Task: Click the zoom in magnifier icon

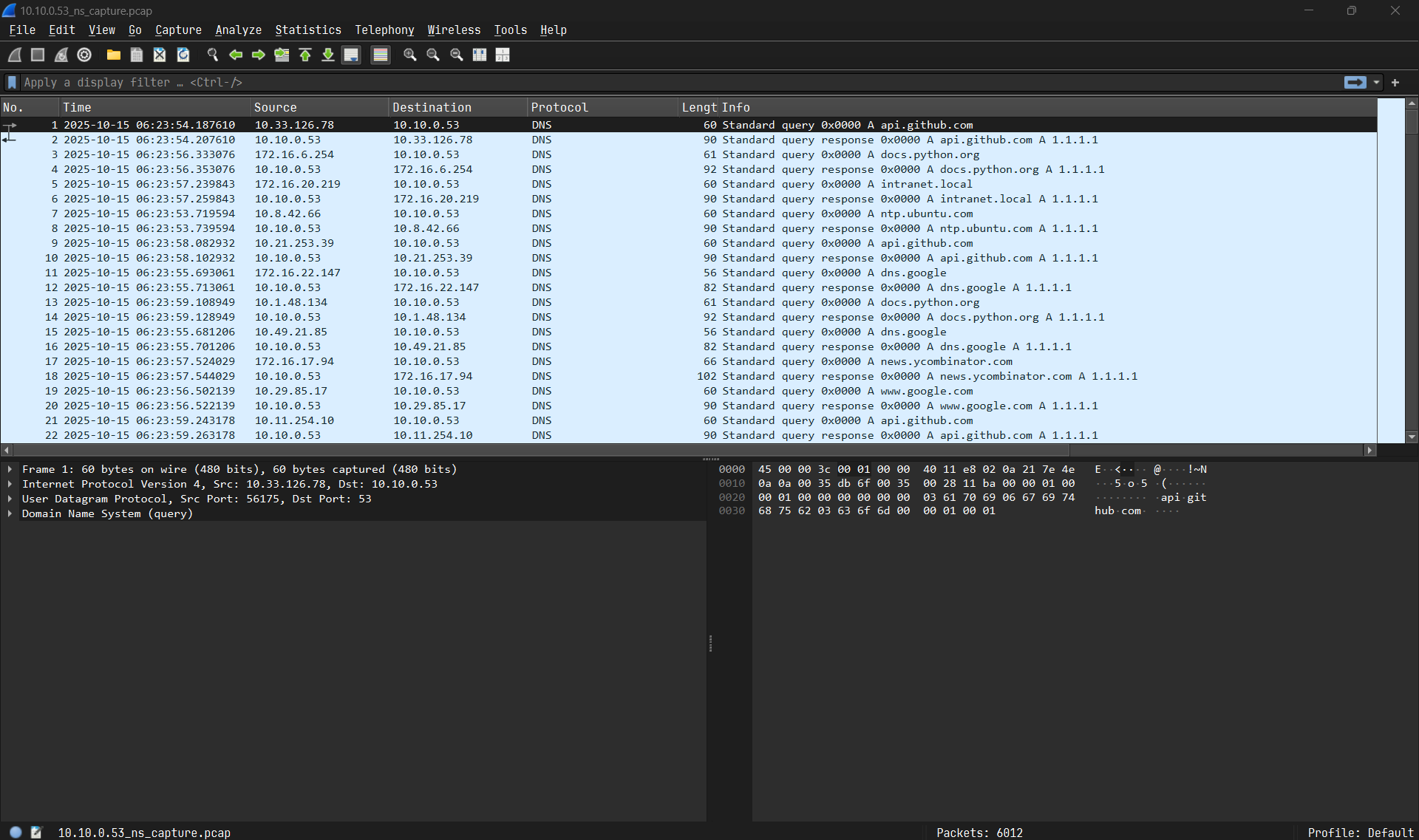Action: (x=409, y=55)
